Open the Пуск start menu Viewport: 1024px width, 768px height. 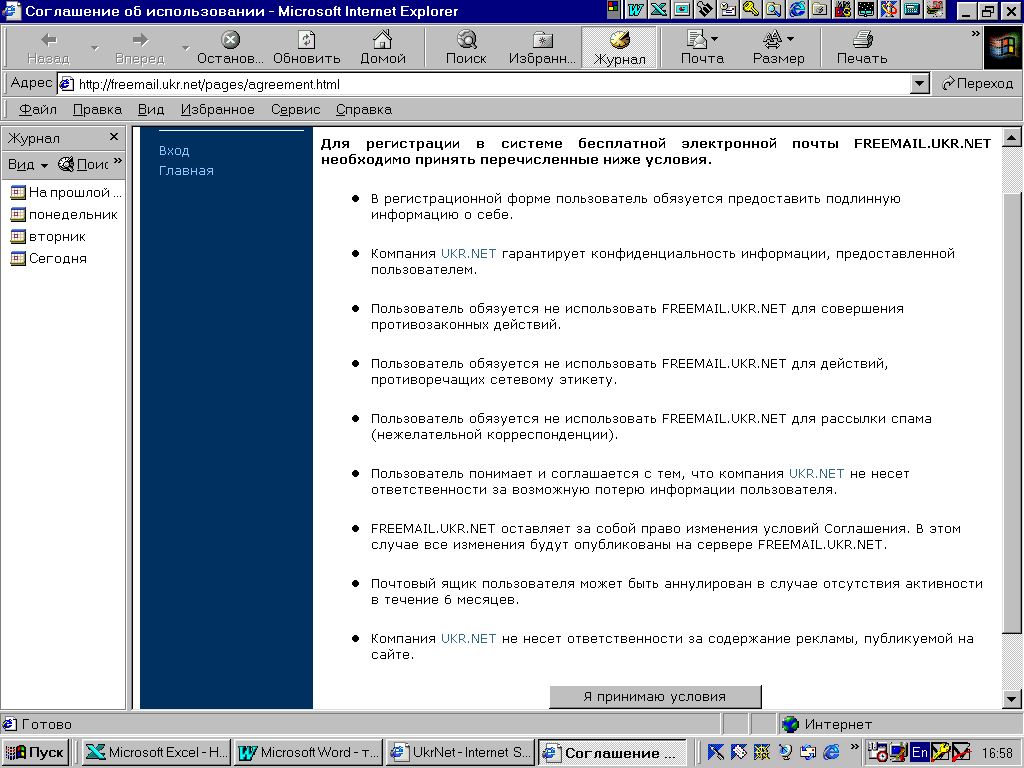[35, 752]
